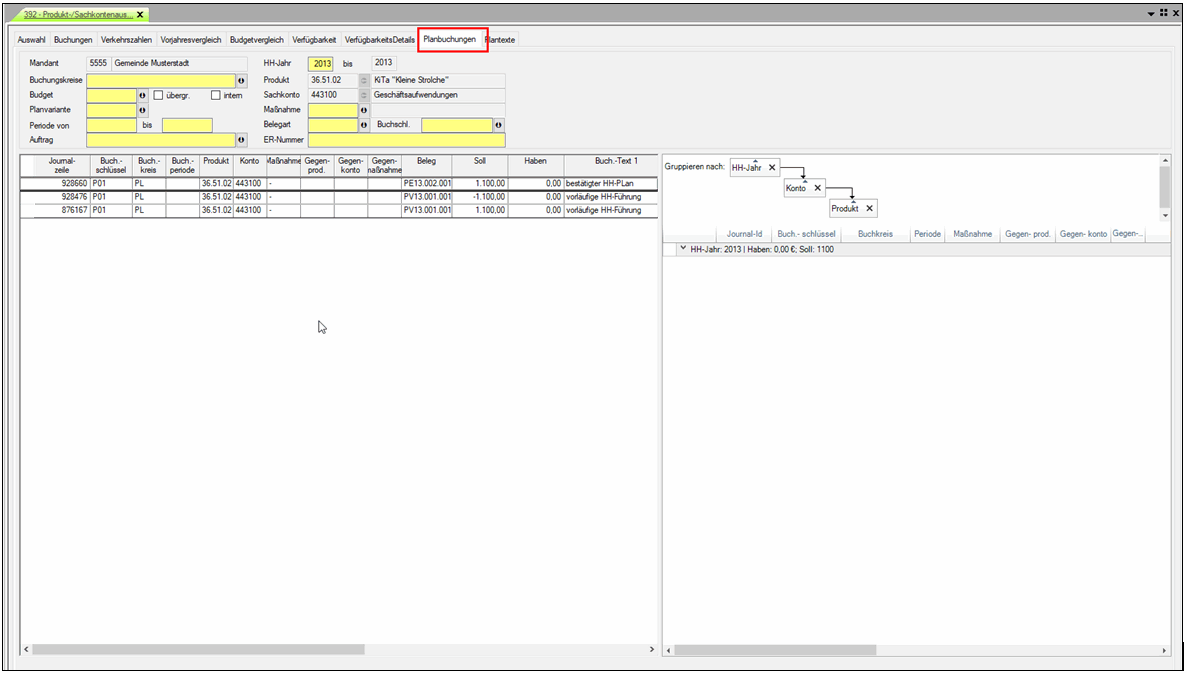Enable the übergr. checkbox
The image size is (1187, 673).
[x=158, y=95]
